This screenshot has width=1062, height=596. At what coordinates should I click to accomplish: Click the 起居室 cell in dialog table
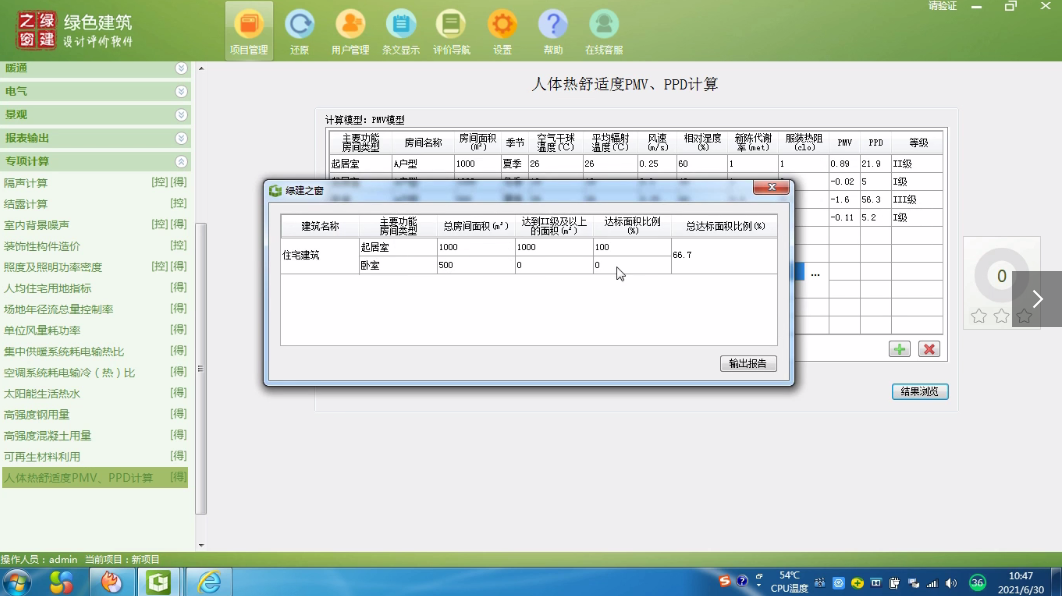coord(398,247)
